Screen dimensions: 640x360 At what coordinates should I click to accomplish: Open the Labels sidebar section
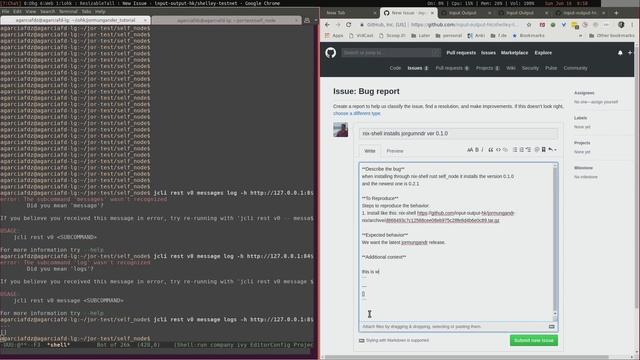(580, 118)
